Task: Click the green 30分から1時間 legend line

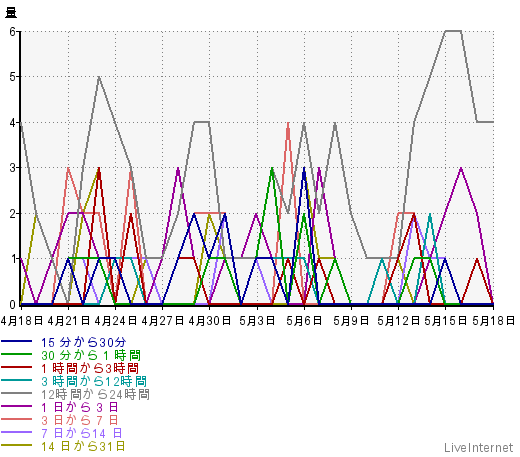Action: point(16,354)
